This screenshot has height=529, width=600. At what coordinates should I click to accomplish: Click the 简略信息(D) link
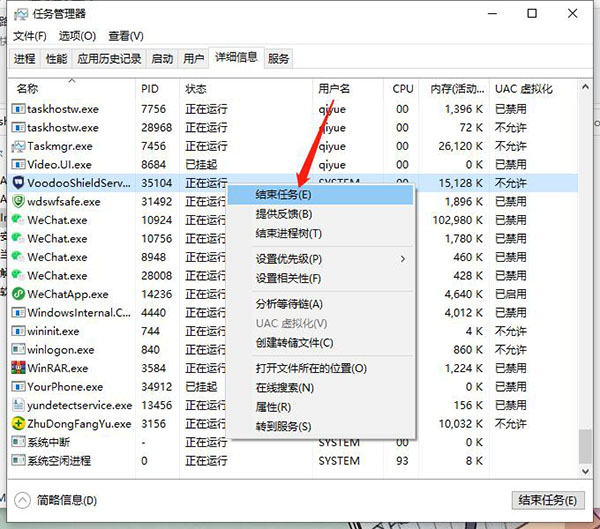point(67,500)
